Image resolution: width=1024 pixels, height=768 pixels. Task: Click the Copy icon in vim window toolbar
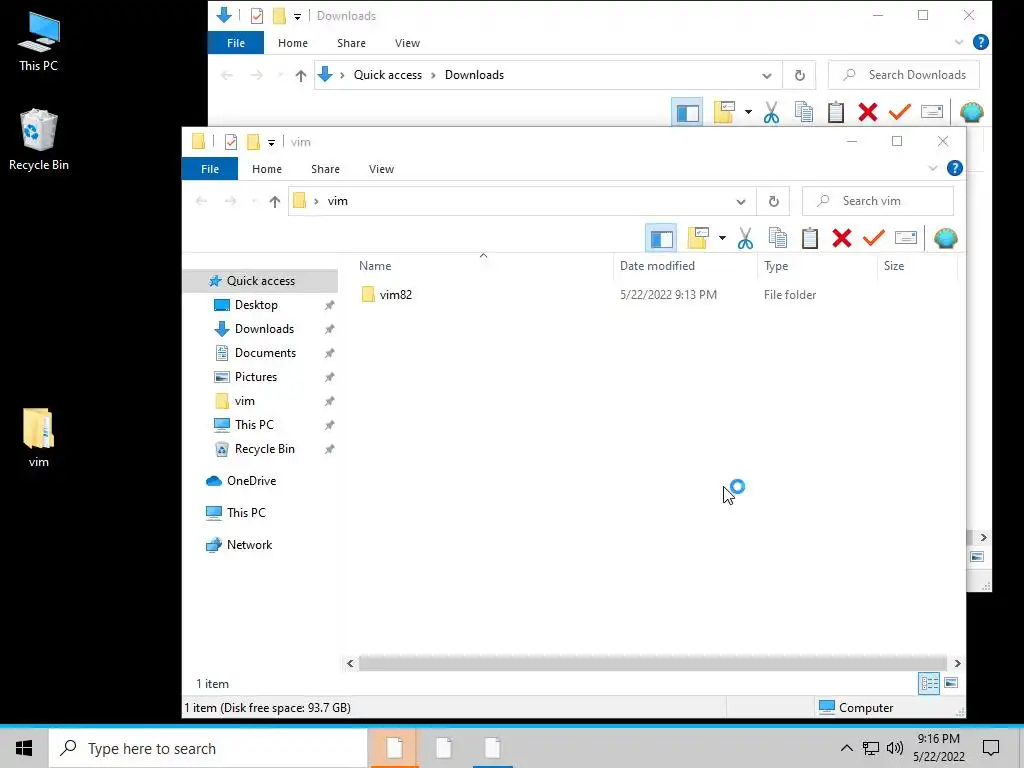[778, 238]
